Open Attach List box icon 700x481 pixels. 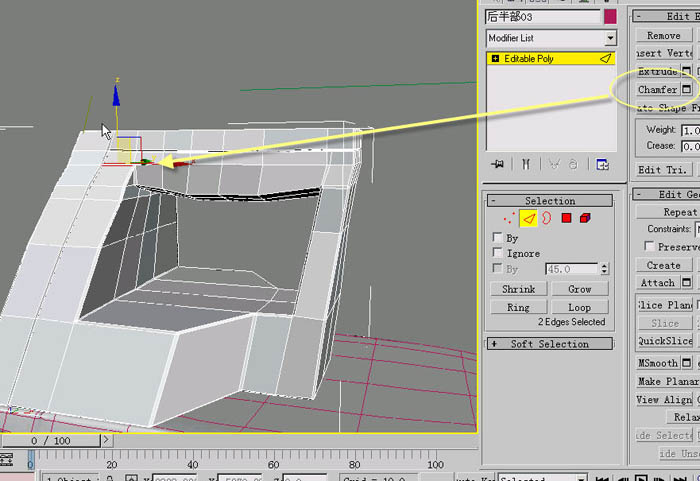tap(687, 283)
